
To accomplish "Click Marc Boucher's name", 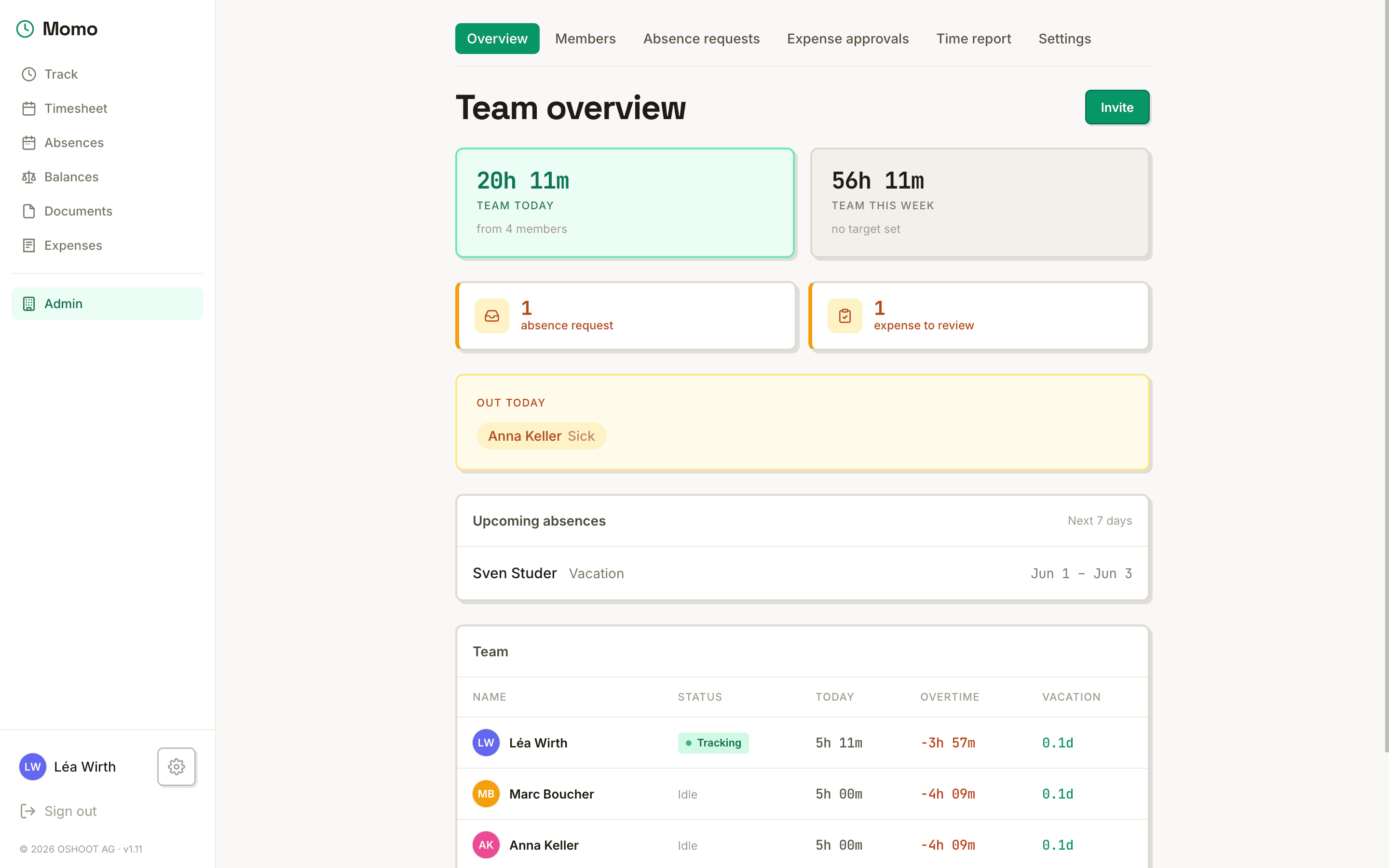I will point(552,794).
